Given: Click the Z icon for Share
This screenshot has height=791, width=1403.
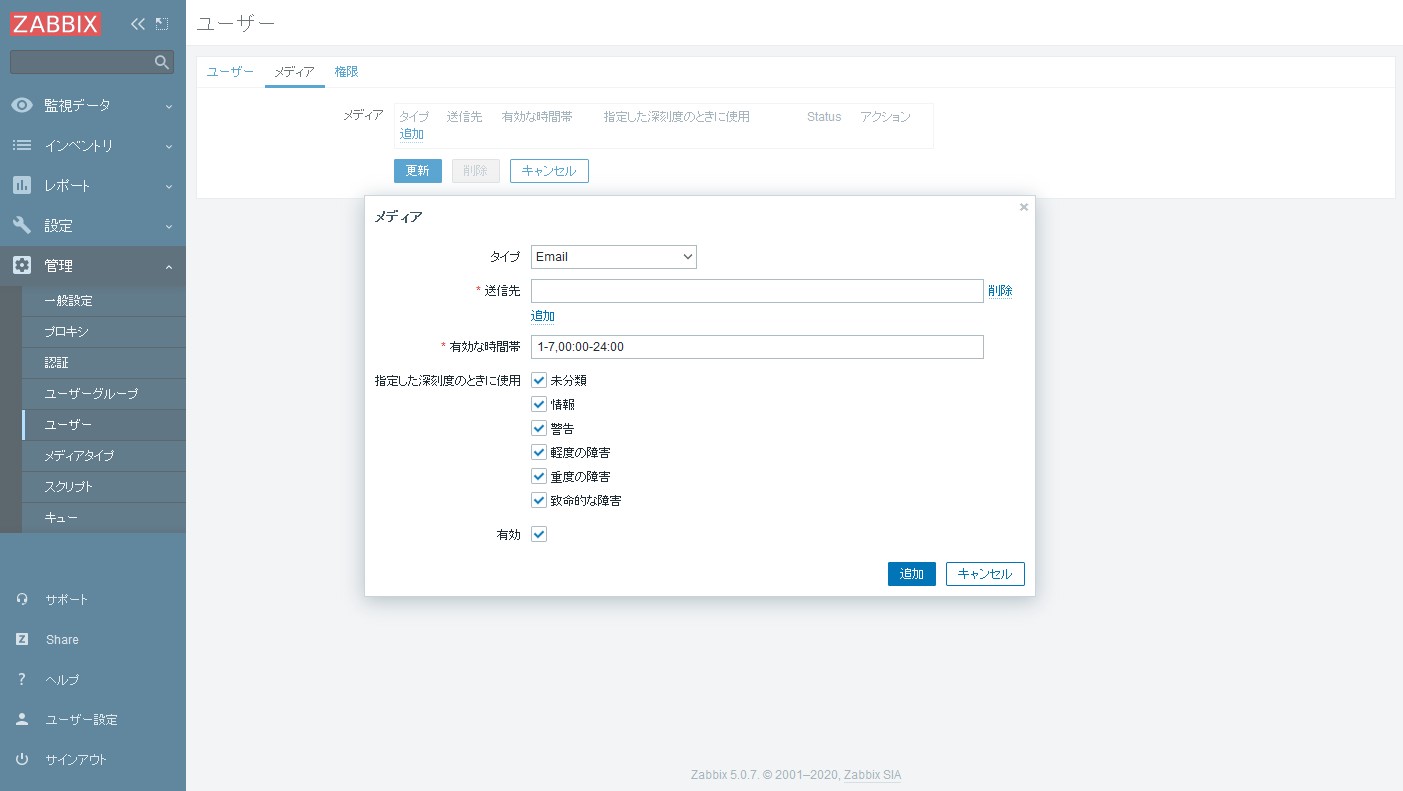Looking at the screenshot, I should 22,639.
